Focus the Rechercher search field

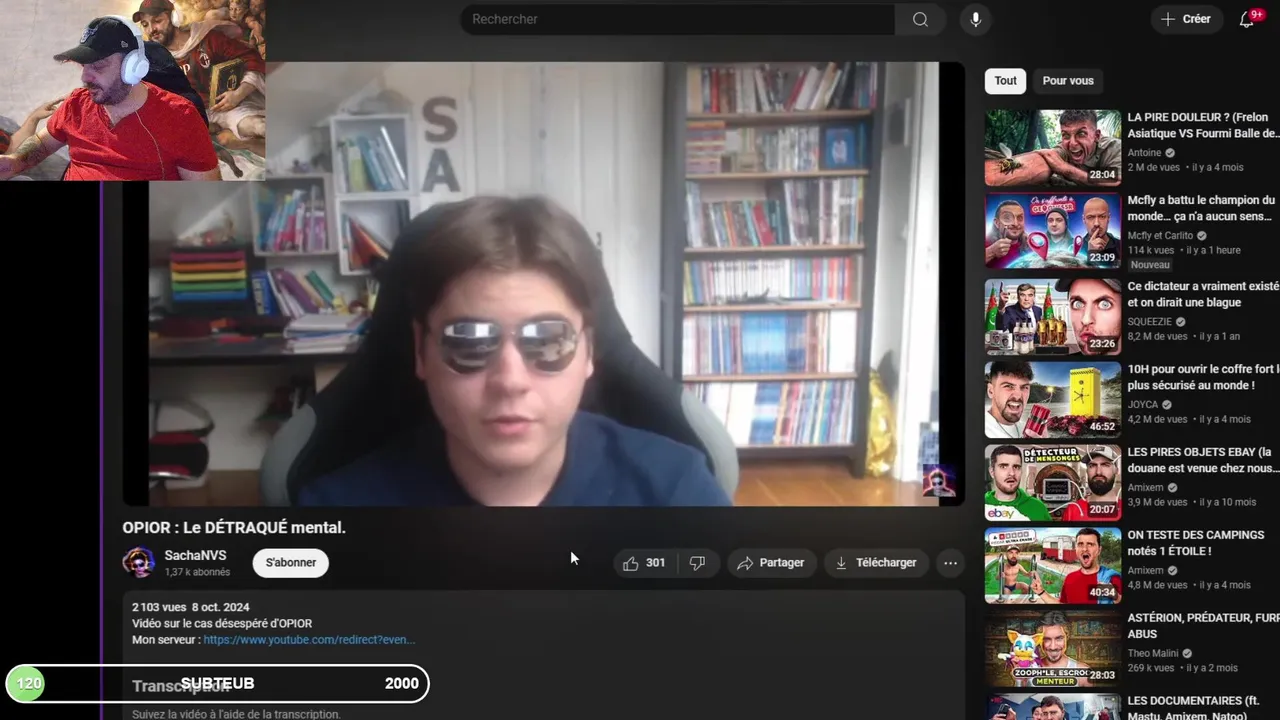(678, 19)
